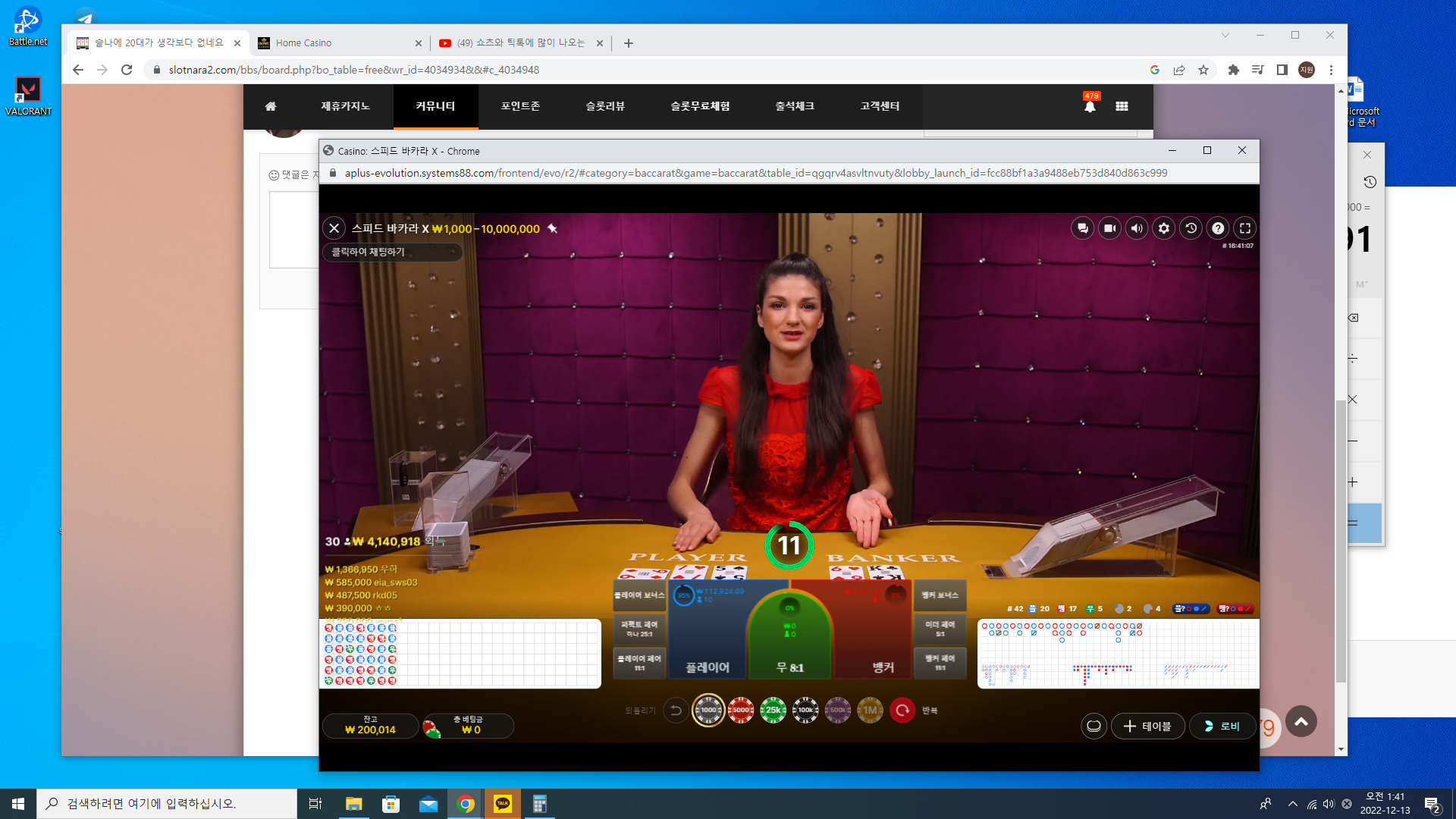Open KakaoTalk from the taskbar
This screenshot has width=1456, height=819.
click(x=503, y=804)
